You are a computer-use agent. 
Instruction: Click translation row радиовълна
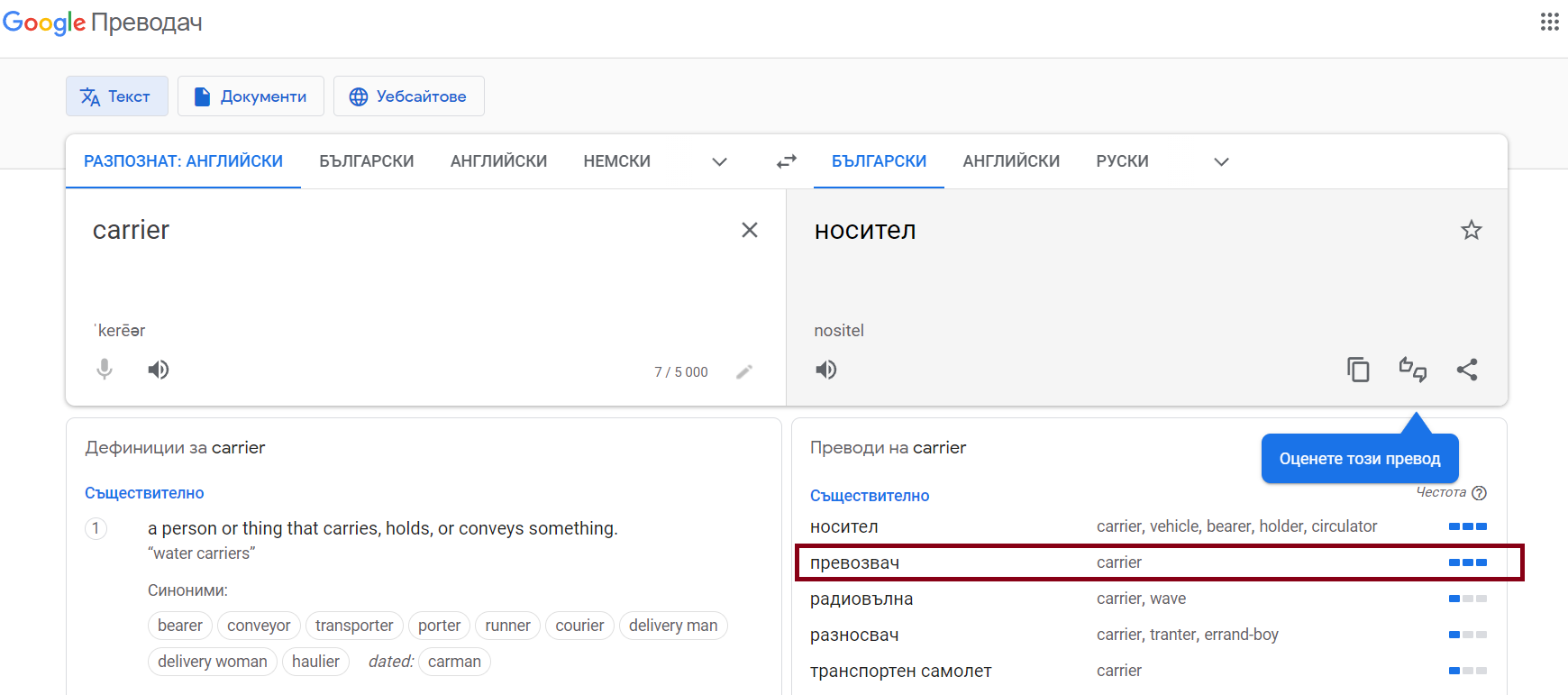[1149, 599]
